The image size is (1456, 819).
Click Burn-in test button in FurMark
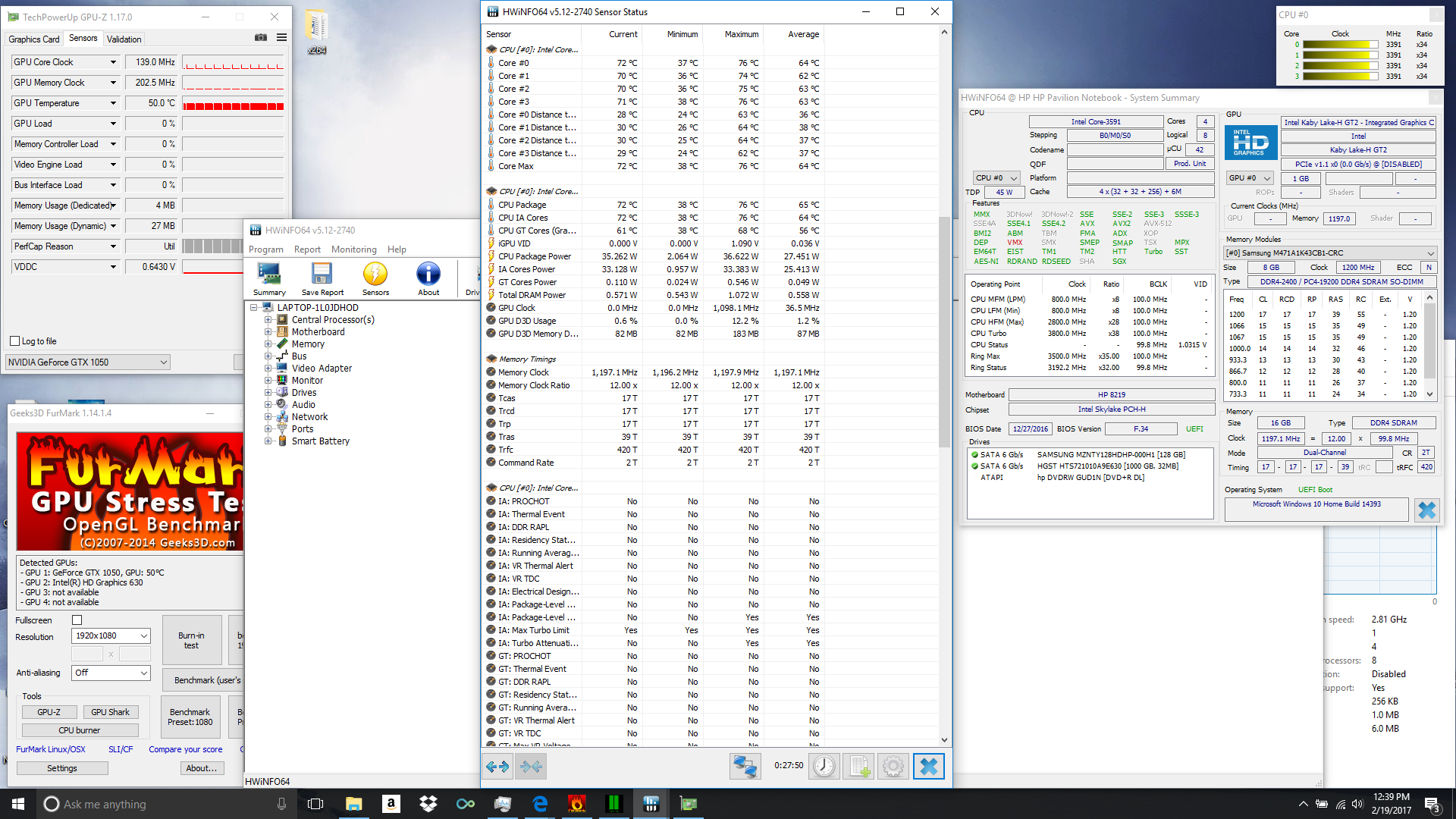[191, 640]
